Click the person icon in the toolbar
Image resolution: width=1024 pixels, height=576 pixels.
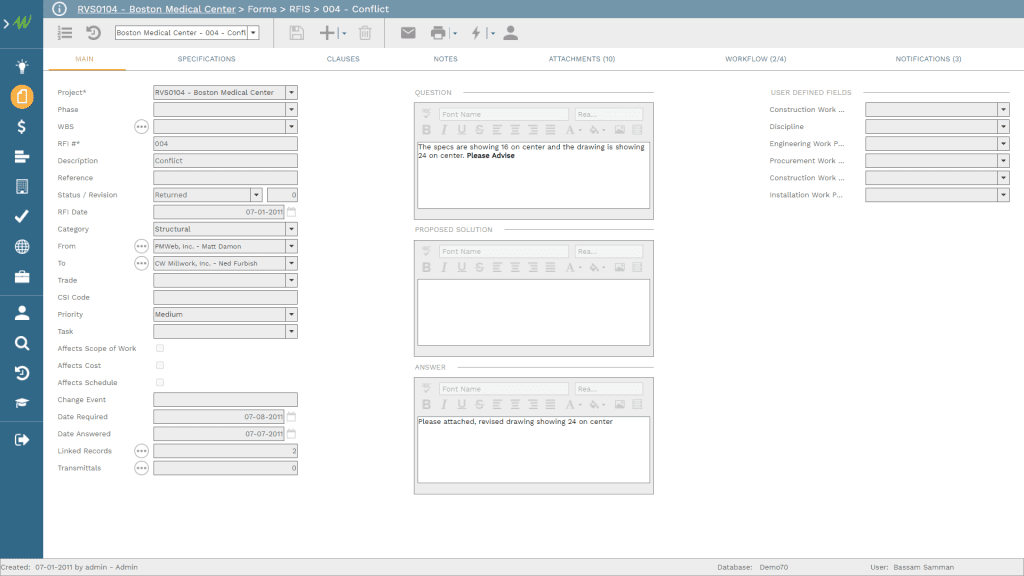(511, 33)
